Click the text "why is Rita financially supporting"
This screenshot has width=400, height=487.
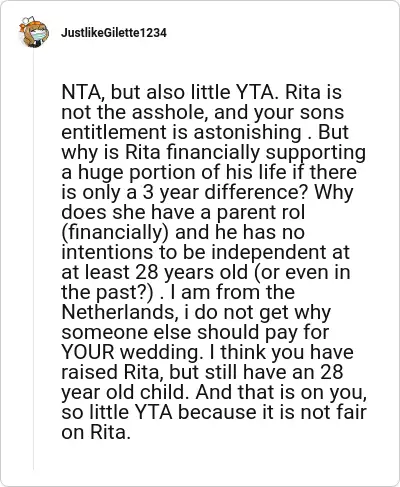point(214,152)
